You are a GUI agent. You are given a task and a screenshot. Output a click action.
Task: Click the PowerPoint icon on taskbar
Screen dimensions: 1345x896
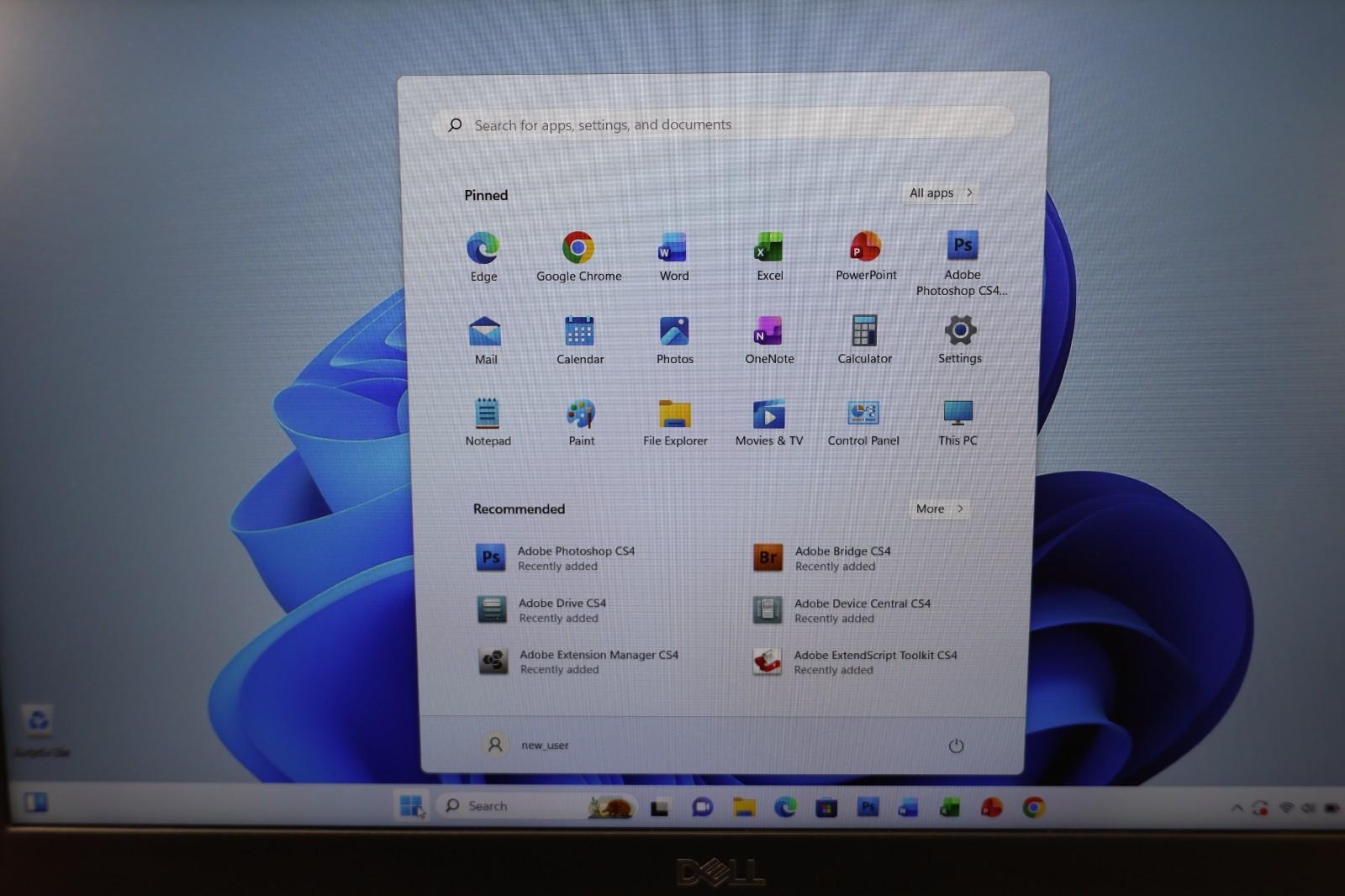tap(992, 808)
